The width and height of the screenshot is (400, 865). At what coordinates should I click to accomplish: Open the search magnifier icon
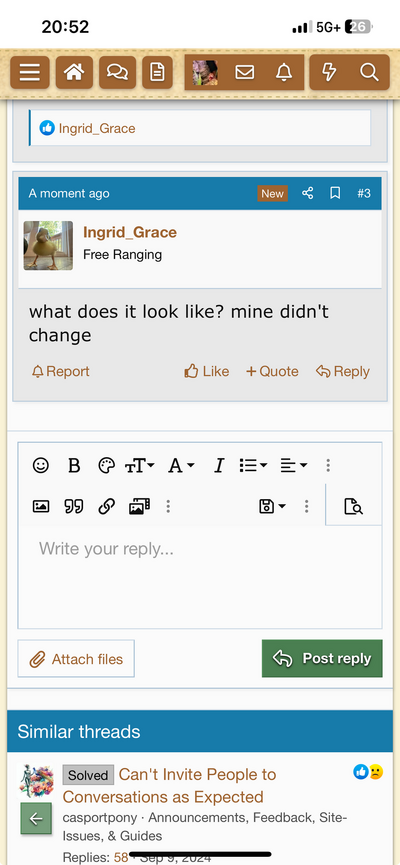click(x=369, y=72)
